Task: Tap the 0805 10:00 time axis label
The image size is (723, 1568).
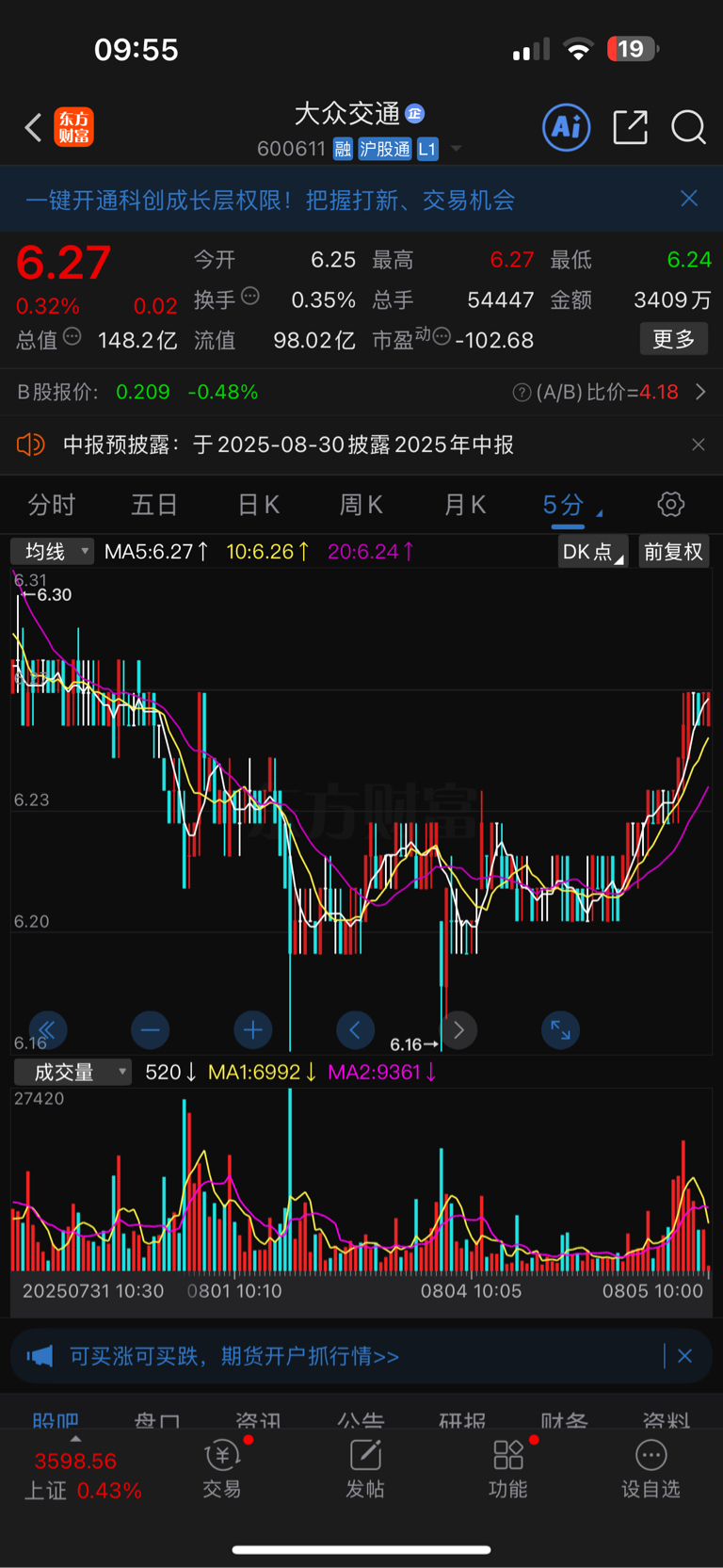Action: coord(652,1291)
